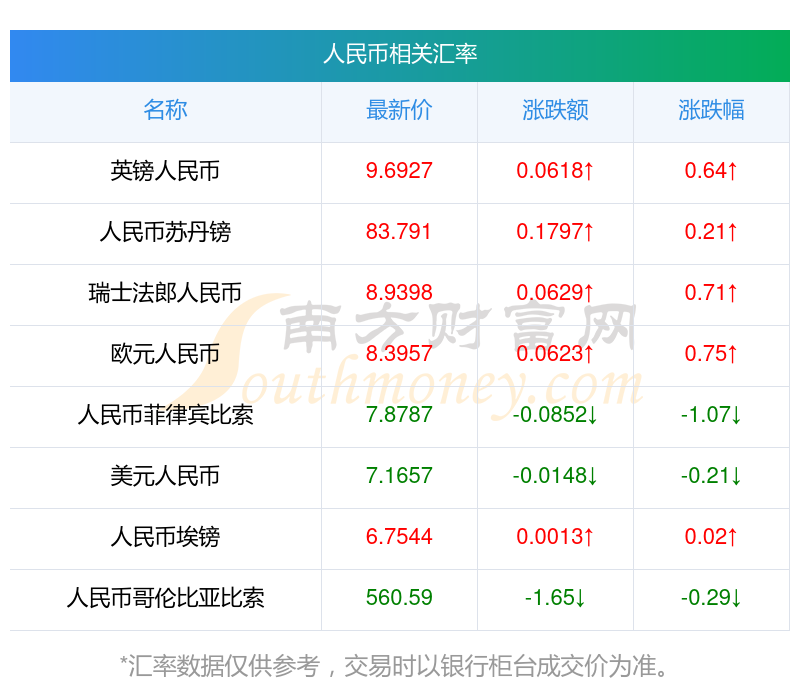Click the change value 0.0629↑

555,293
